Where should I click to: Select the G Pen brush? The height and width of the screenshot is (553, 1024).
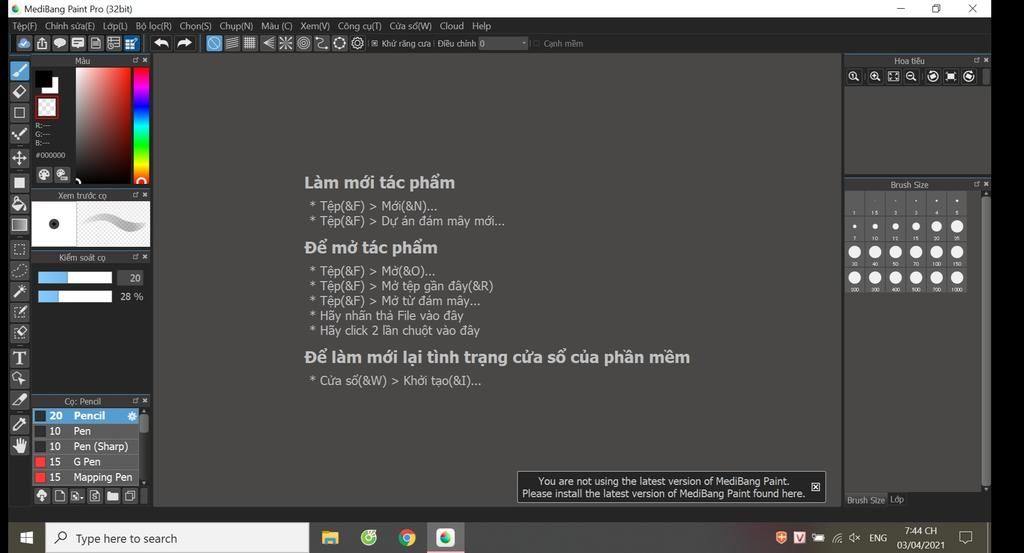(x=86, y=462)
